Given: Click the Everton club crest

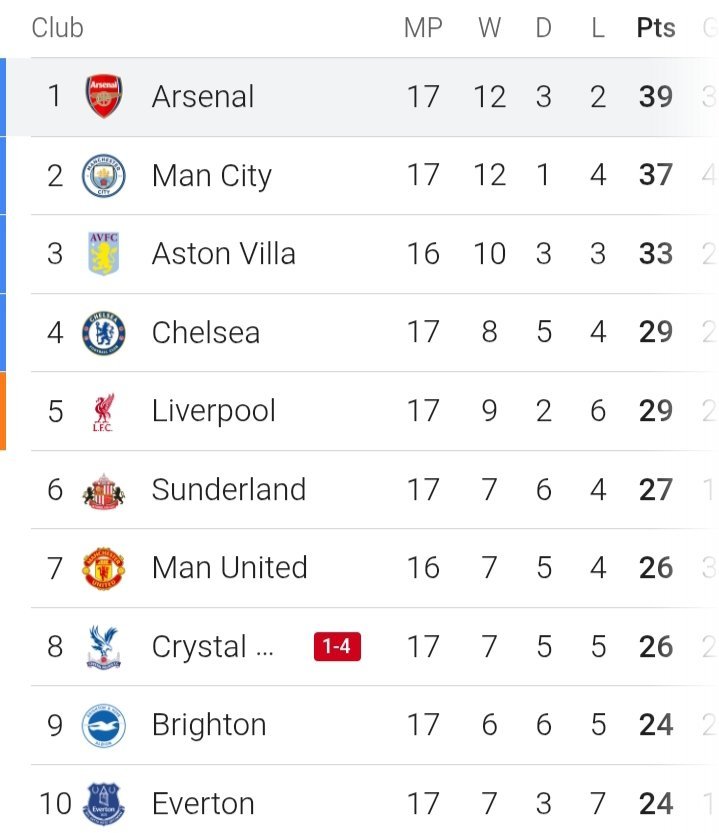Looking at the screenshot, I should 103,803.
